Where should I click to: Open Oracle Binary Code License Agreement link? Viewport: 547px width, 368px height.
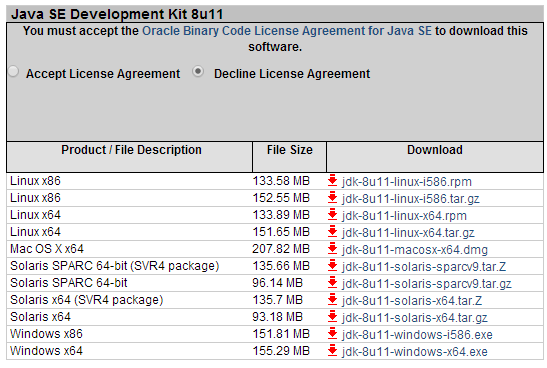coord(287,31)
